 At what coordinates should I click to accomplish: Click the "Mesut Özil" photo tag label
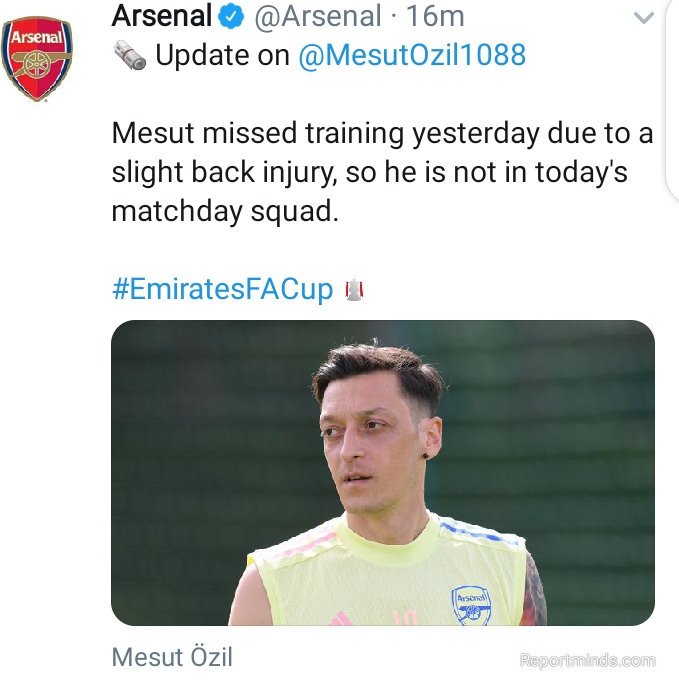pyautogui.click(x=172, y=658)
